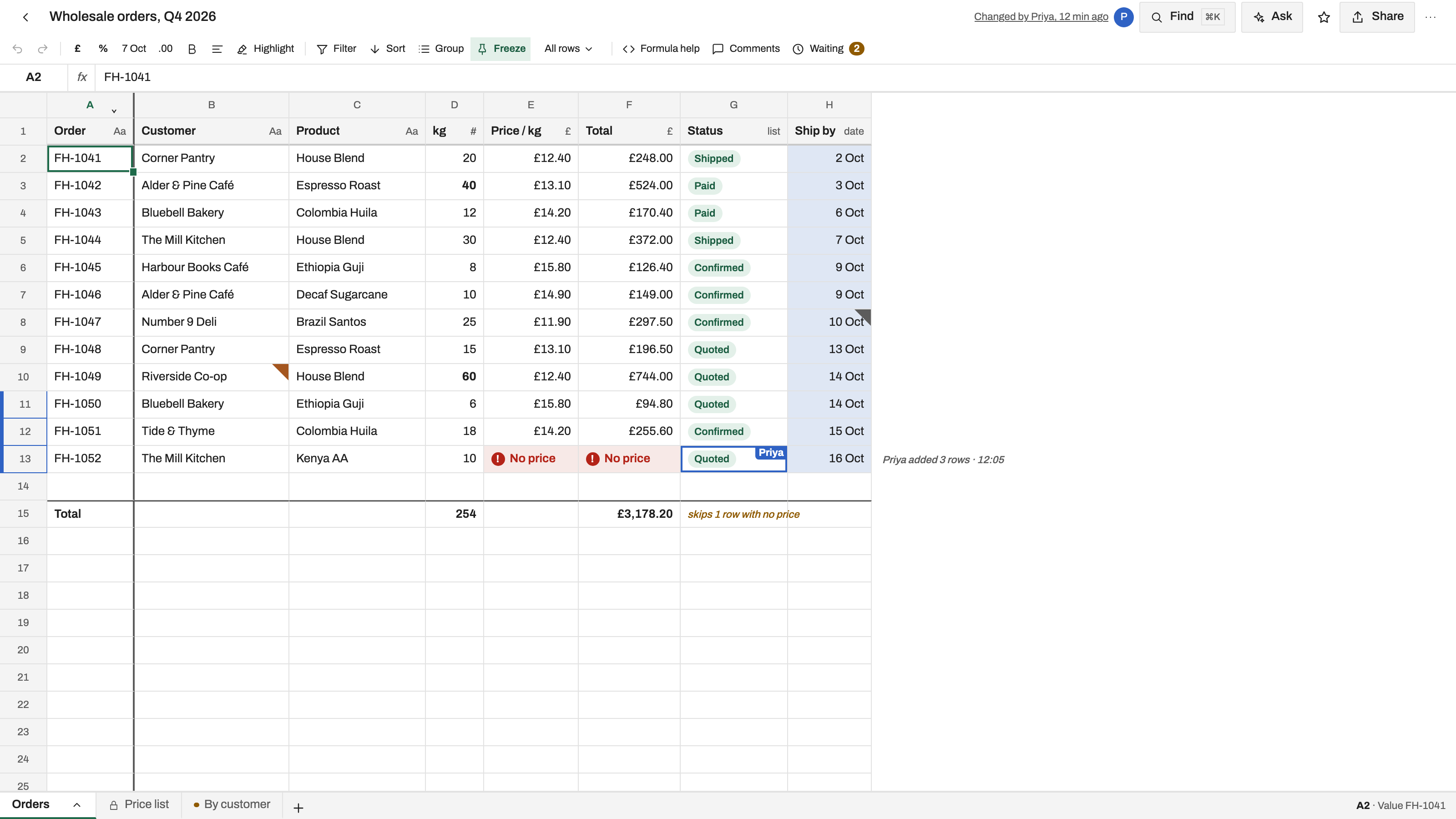
Task: Apply the 7 Oct date format
Action: [134, 49]
